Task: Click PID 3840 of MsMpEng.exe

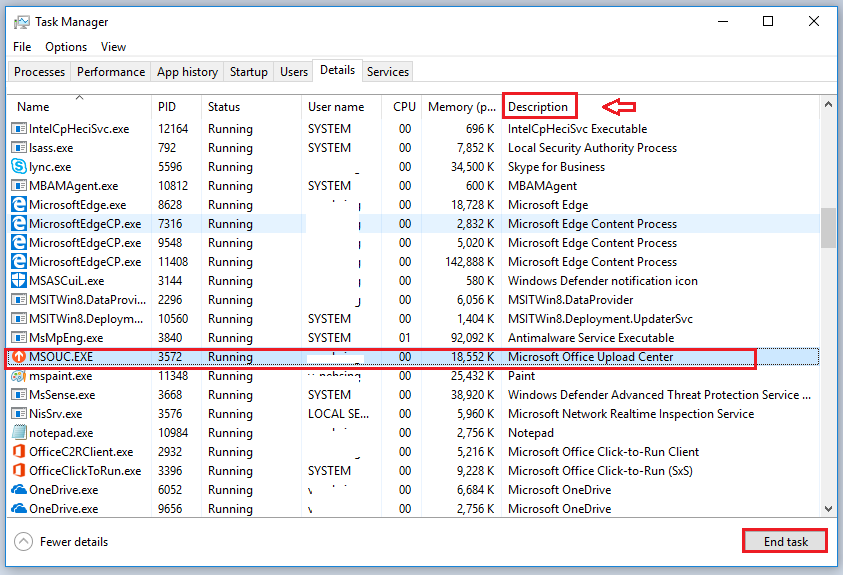Action: tap(170, 338)
